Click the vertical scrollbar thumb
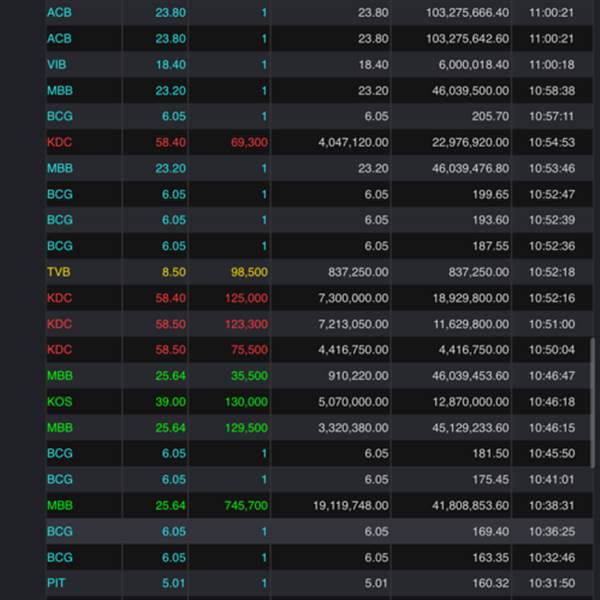This screenshot has width=600, height=600. tap(593, 402)
